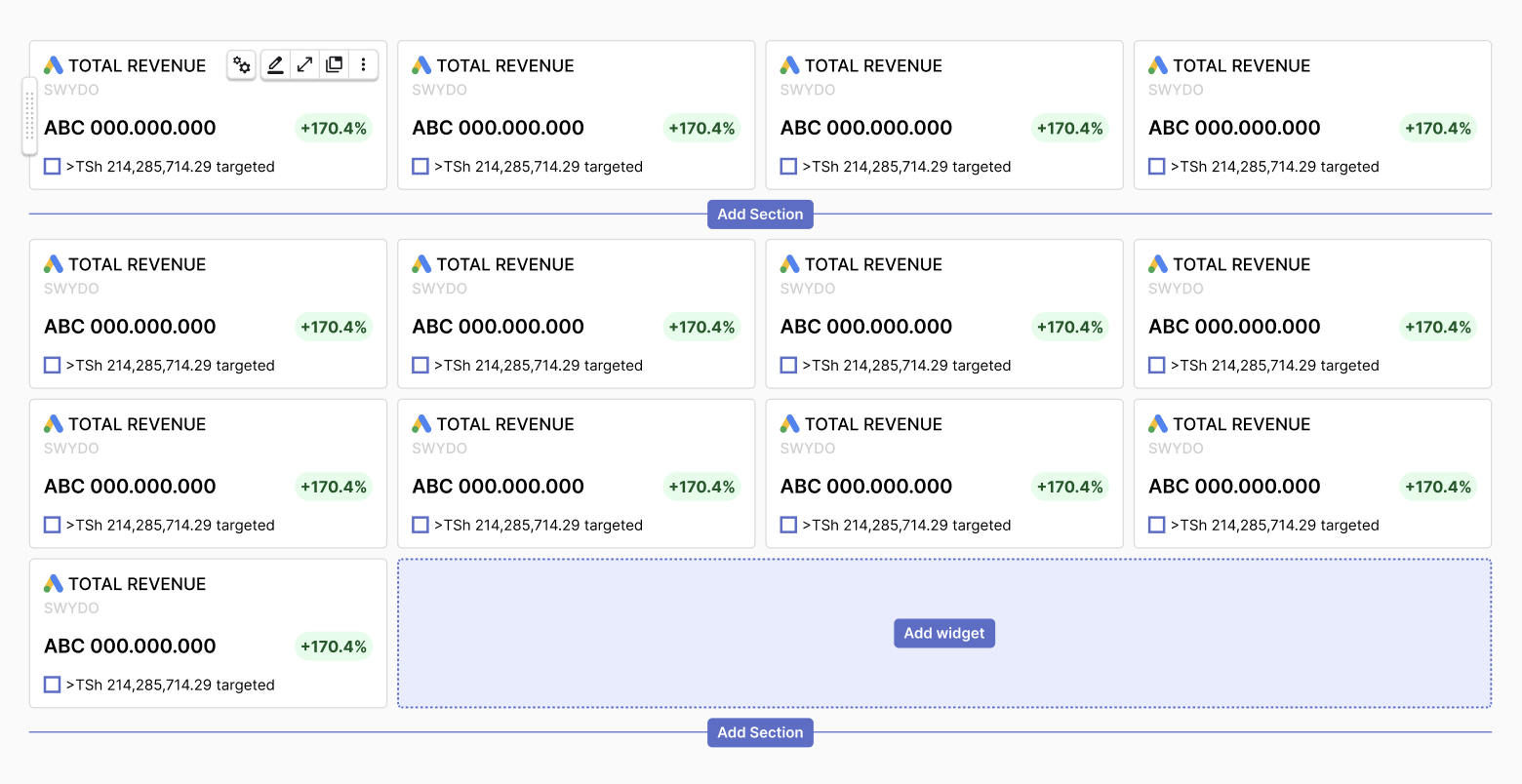Screen dimensions: 1522x784
Task: Click the +170.4% badge in the card with the edit toolbar
Action: point(334,128)
